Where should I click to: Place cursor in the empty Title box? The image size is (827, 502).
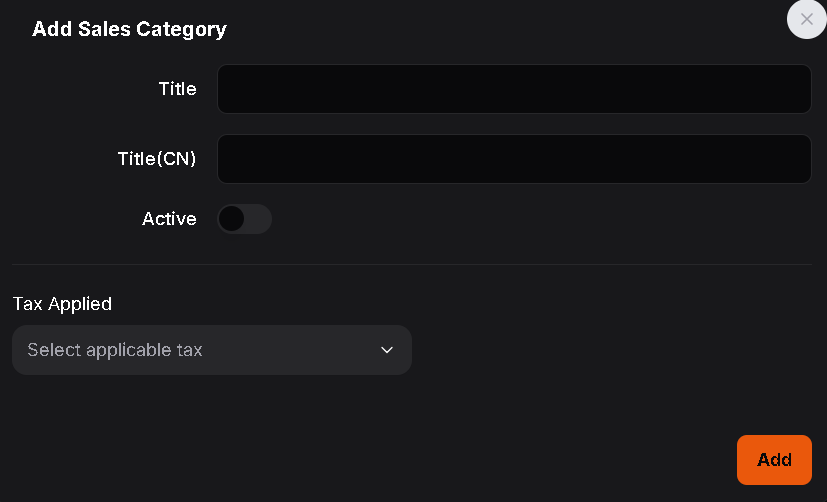coord(513,89)
